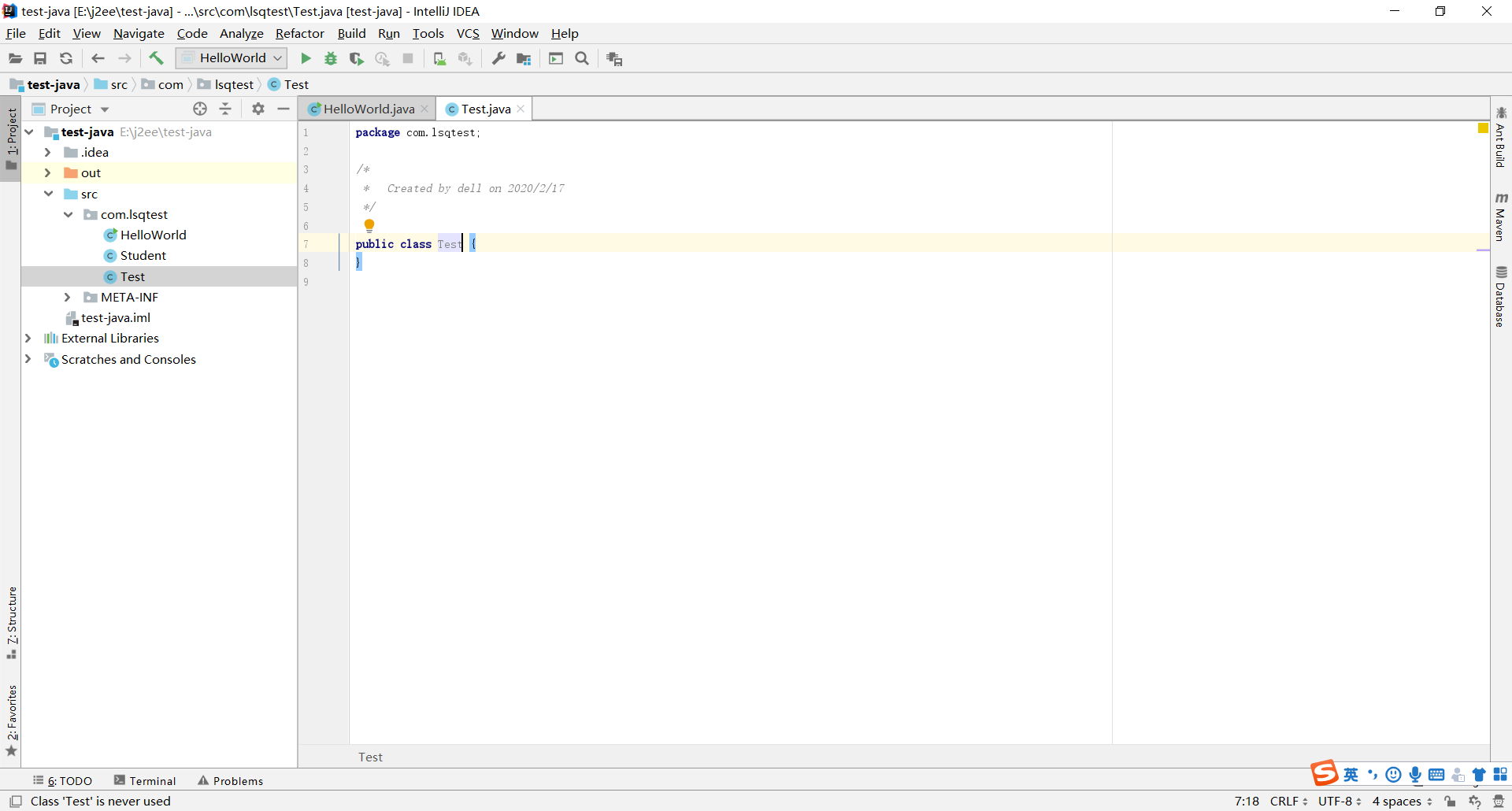Open Settings via the wrench icon

click(x=498, y=58)
